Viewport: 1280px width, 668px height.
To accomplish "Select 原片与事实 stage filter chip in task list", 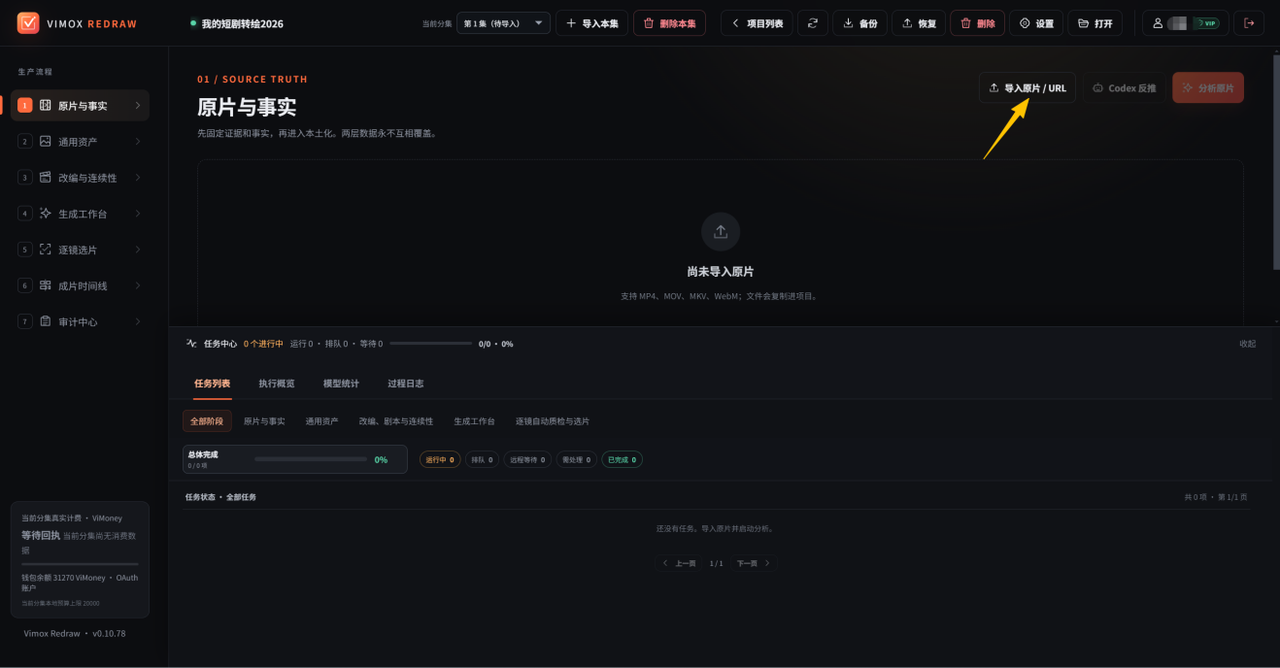I will [x=264, y=421].
